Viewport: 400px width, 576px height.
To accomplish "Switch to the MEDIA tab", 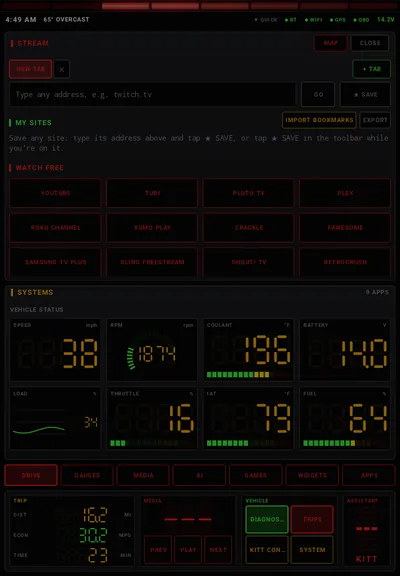I will click(x=143, y=475).
